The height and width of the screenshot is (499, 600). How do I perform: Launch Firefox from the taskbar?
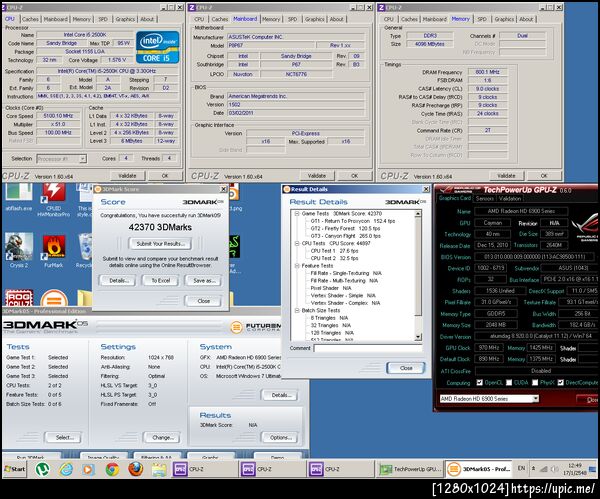pyautogui.click(x=135, y=469)
